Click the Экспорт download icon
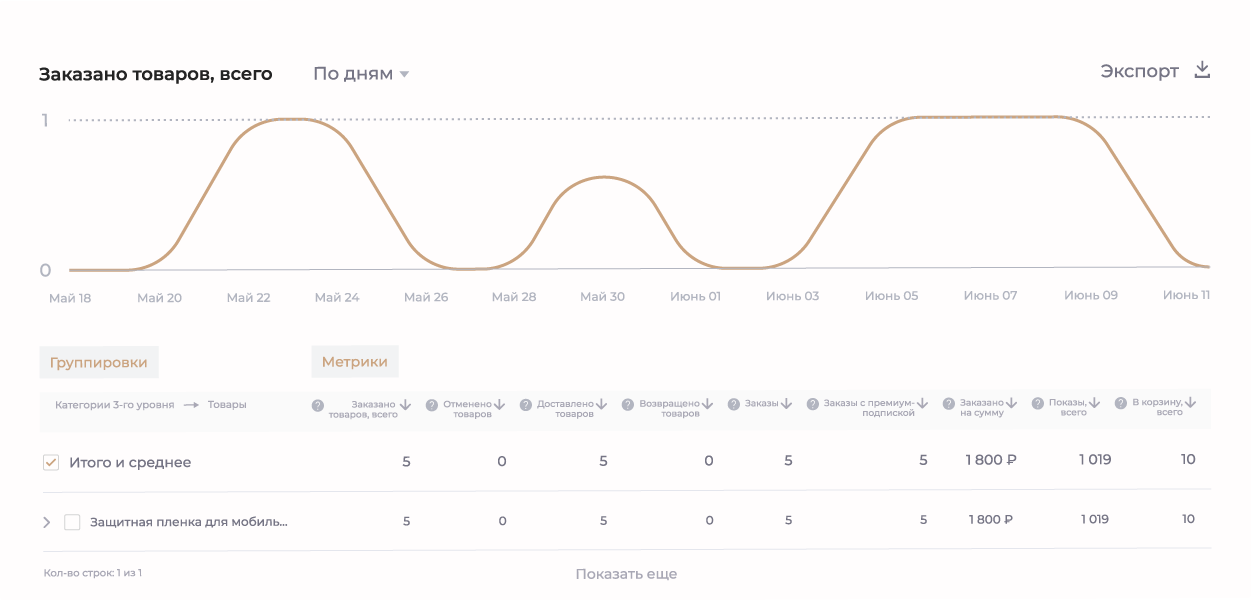 pos(1203,71)
